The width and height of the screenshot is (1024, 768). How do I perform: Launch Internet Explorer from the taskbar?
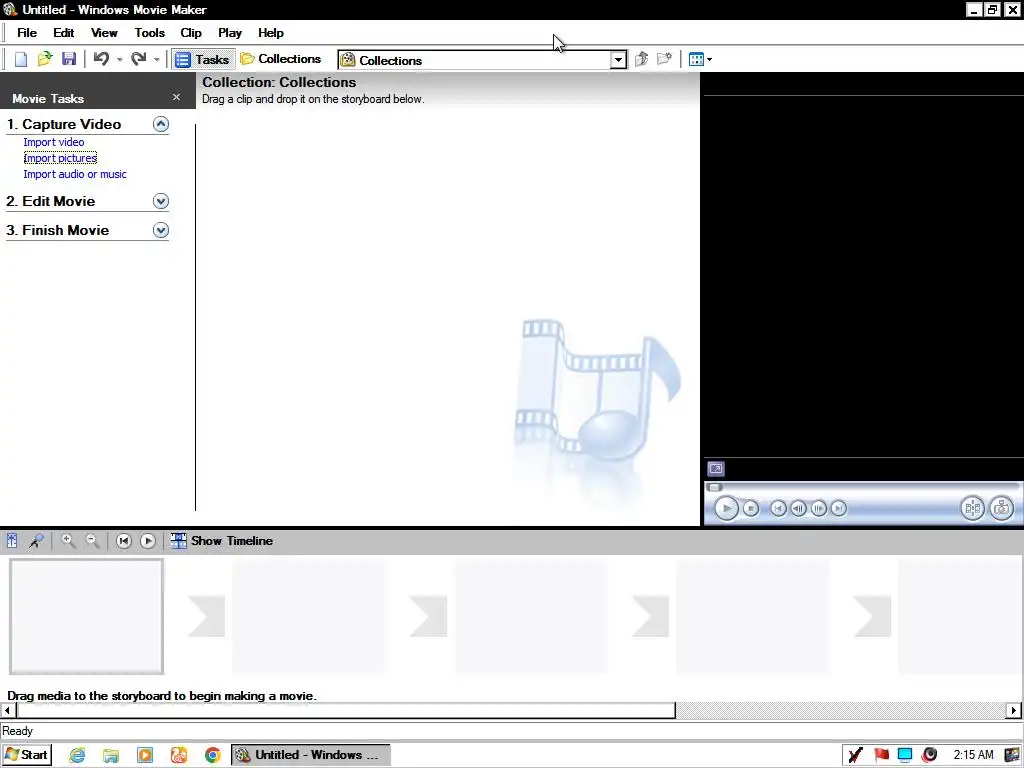point(77,755)
